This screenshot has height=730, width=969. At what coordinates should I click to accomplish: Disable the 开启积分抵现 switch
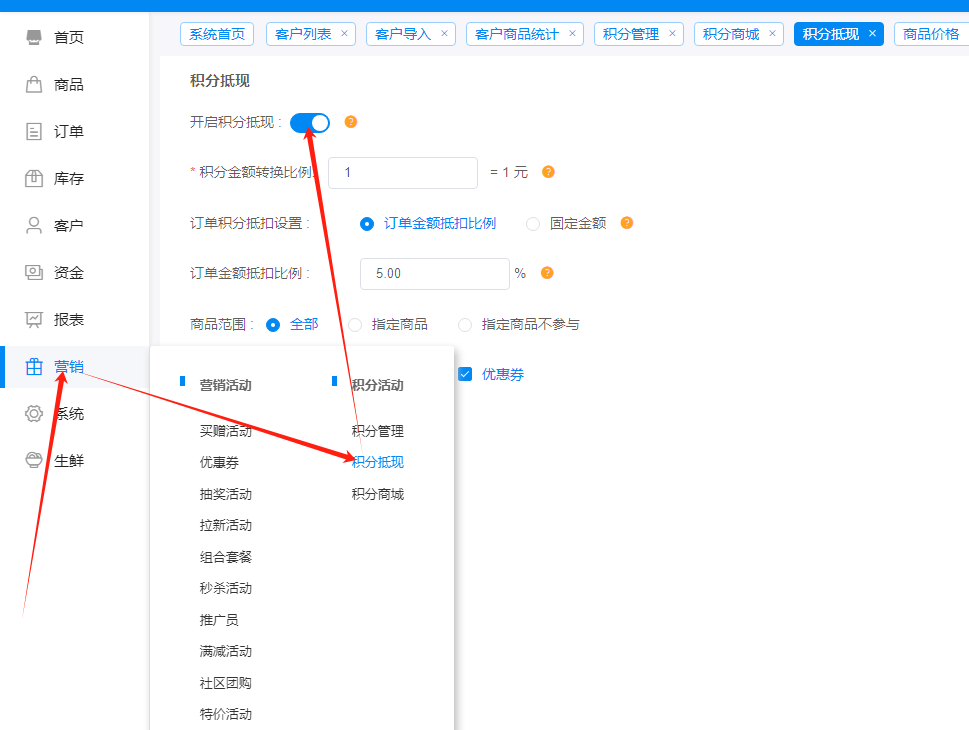coord(310,123)
